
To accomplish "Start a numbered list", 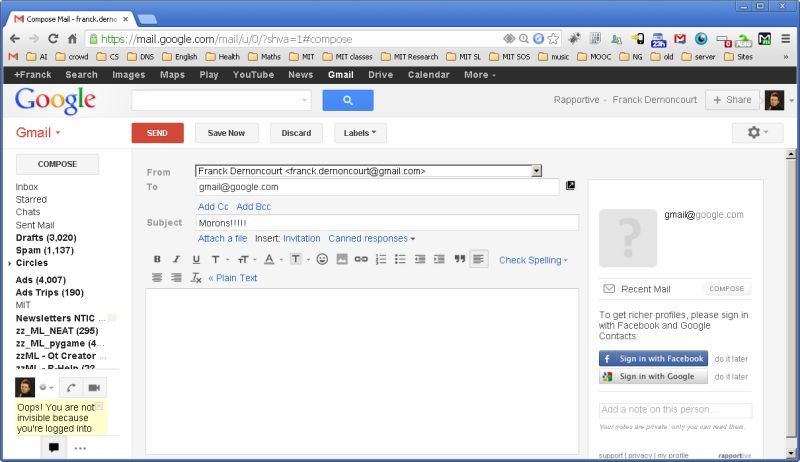I will 381,259.
